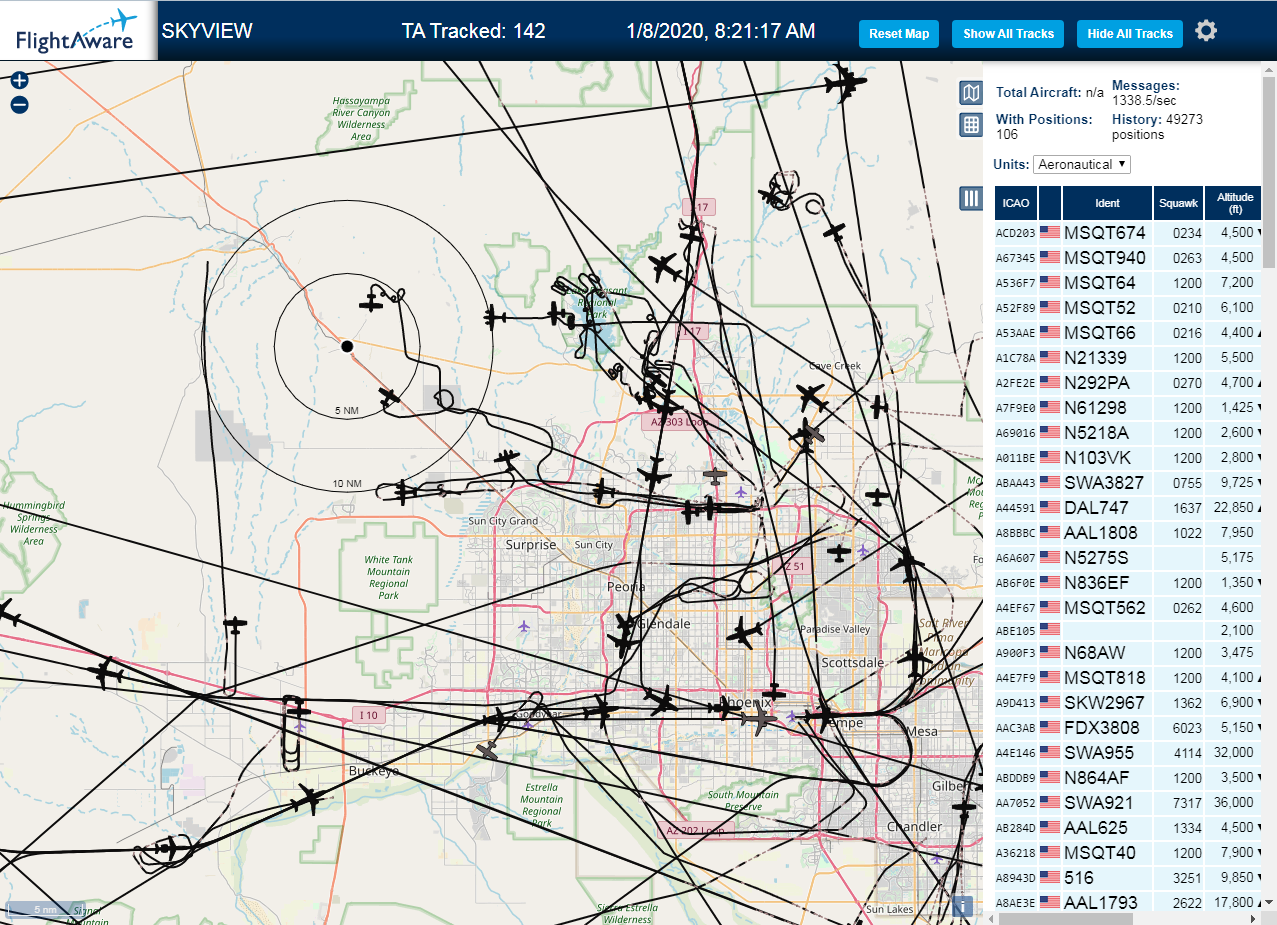Click the With Positions label
This screenshot has height=925, width=1277.
point(1044,119)
